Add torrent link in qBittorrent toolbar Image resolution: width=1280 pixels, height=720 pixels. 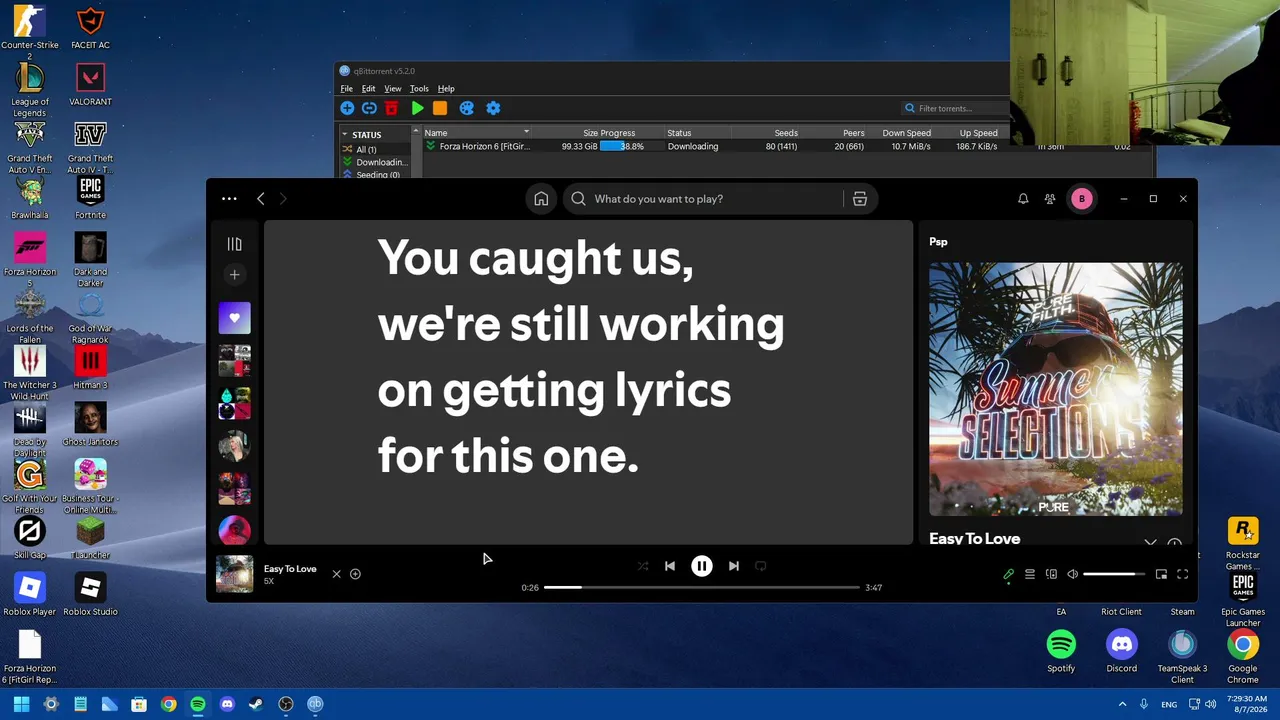(x=369, y=108)
